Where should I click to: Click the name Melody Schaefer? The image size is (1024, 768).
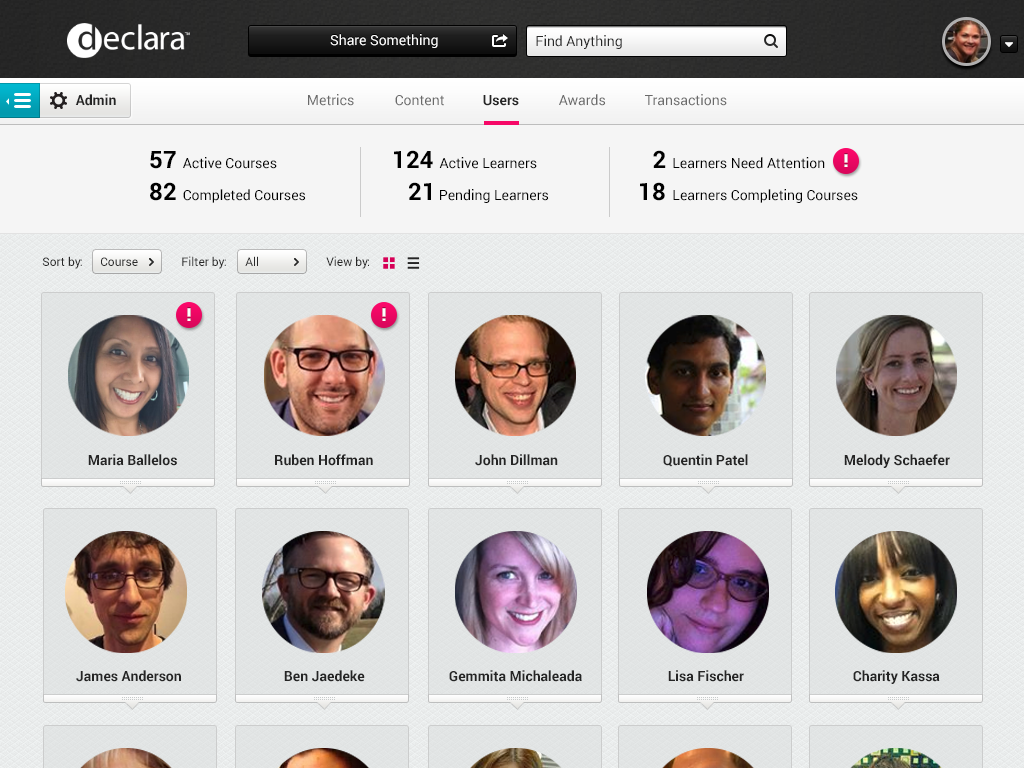(897, 460)
